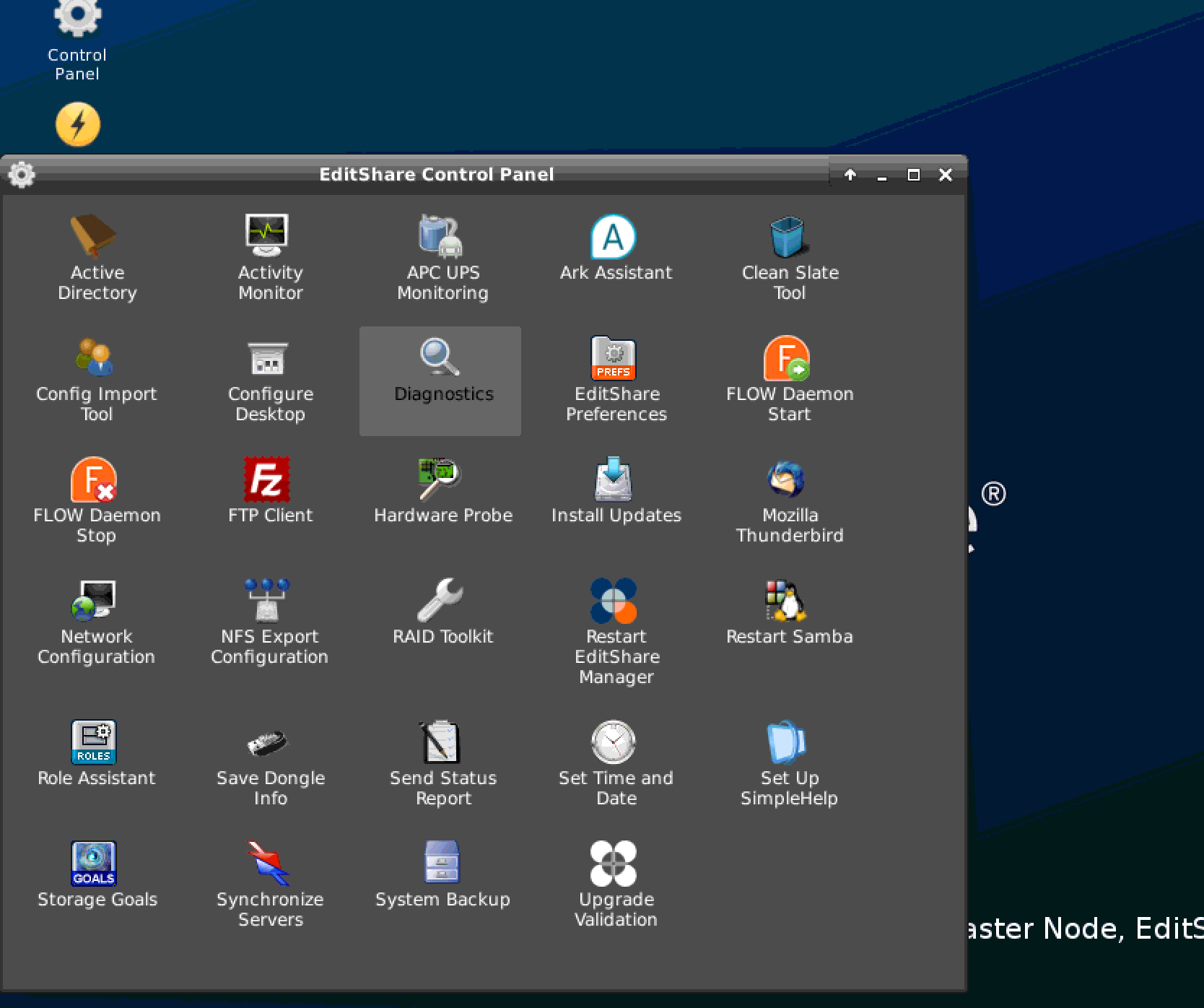Close the EditShare Control Panel window
The height and width of the screenshot is (1008, 1204).
(946, 175)
